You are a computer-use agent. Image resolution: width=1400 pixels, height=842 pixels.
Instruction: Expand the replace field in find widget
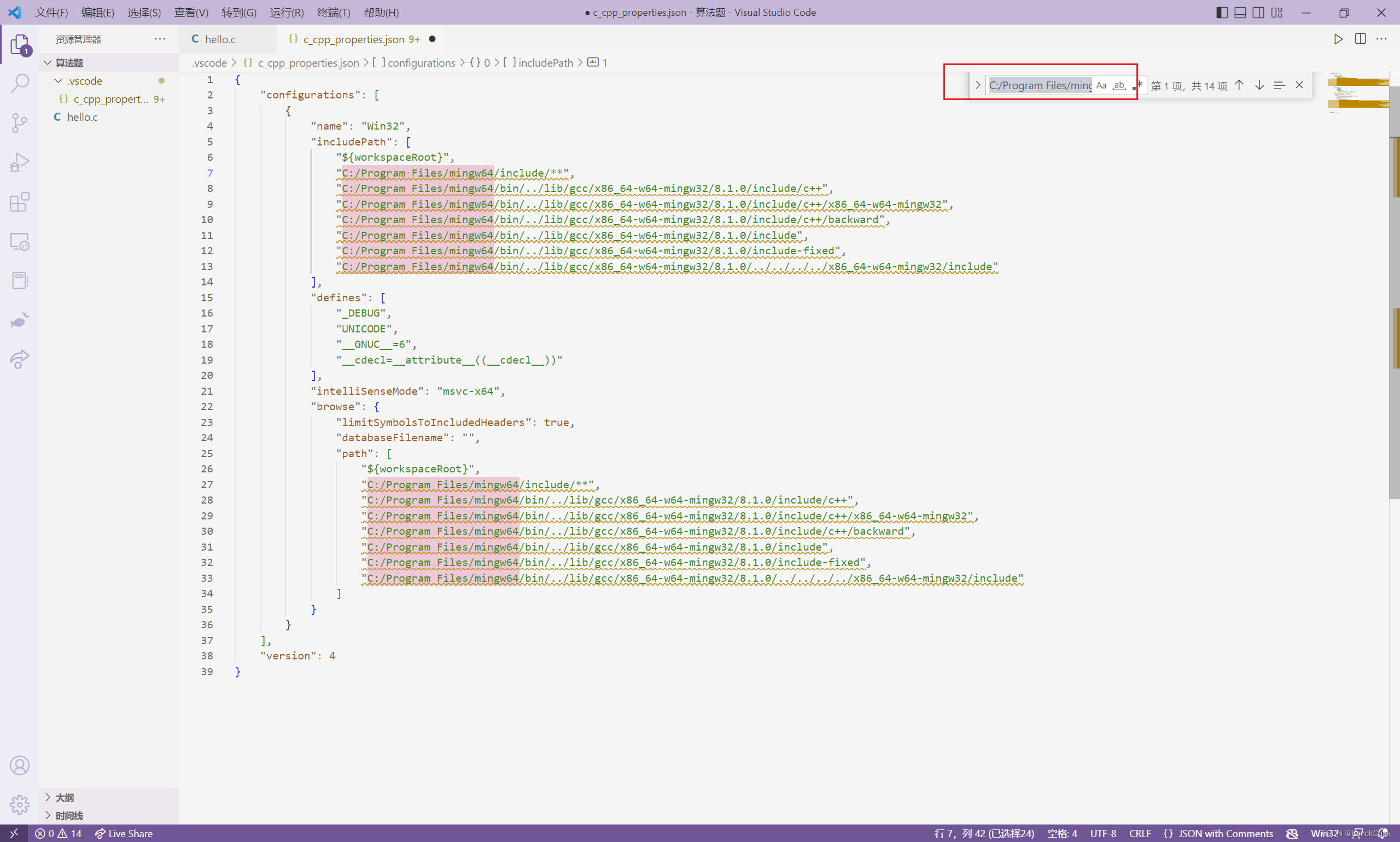pyautogui.click(x=978, y=85)
